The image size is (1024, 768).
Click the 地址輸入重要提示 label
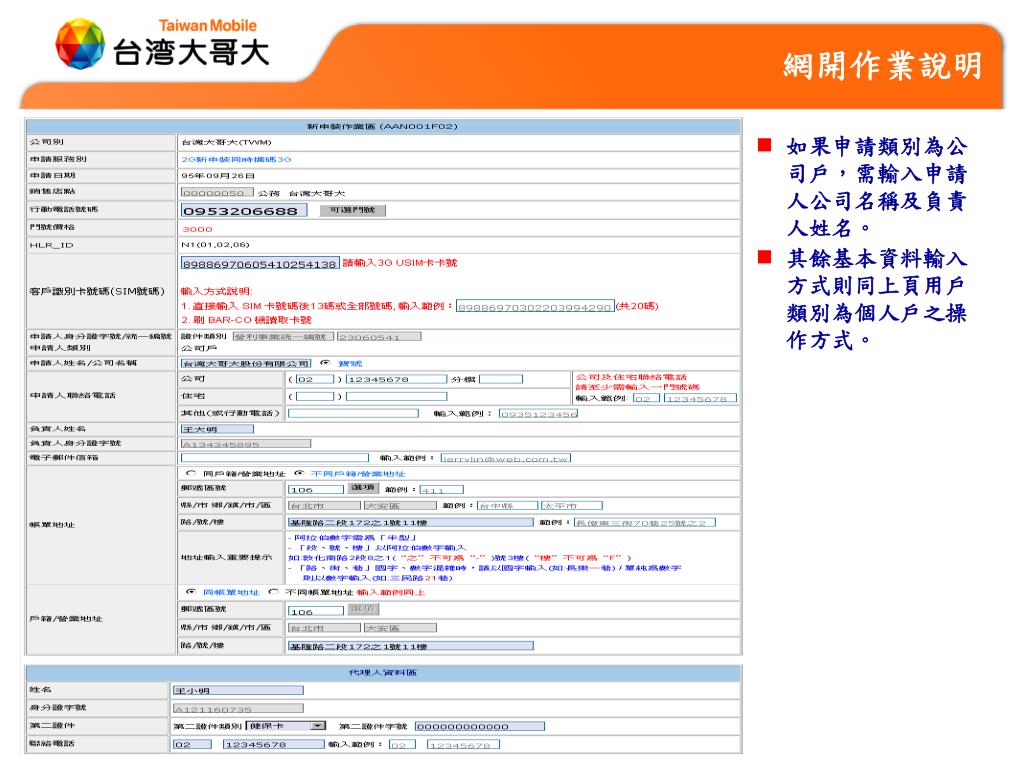[227, 557]
